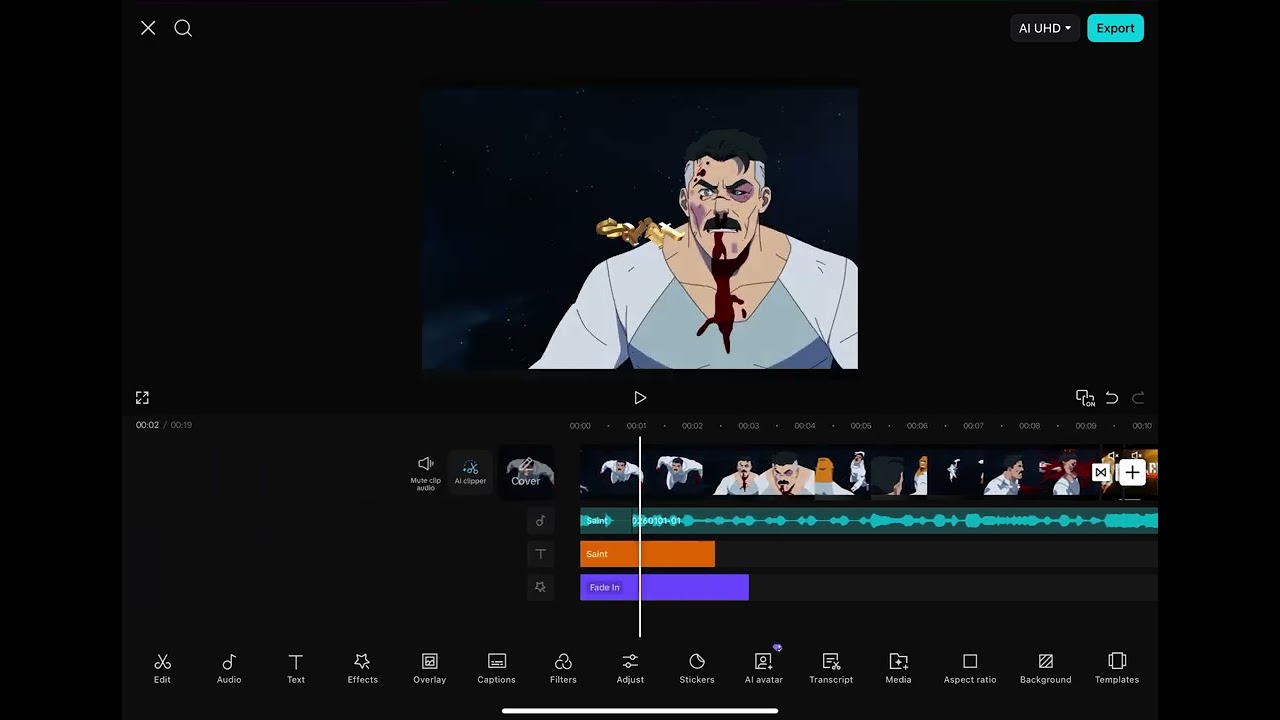Open the Audio tool

(229, 668)
